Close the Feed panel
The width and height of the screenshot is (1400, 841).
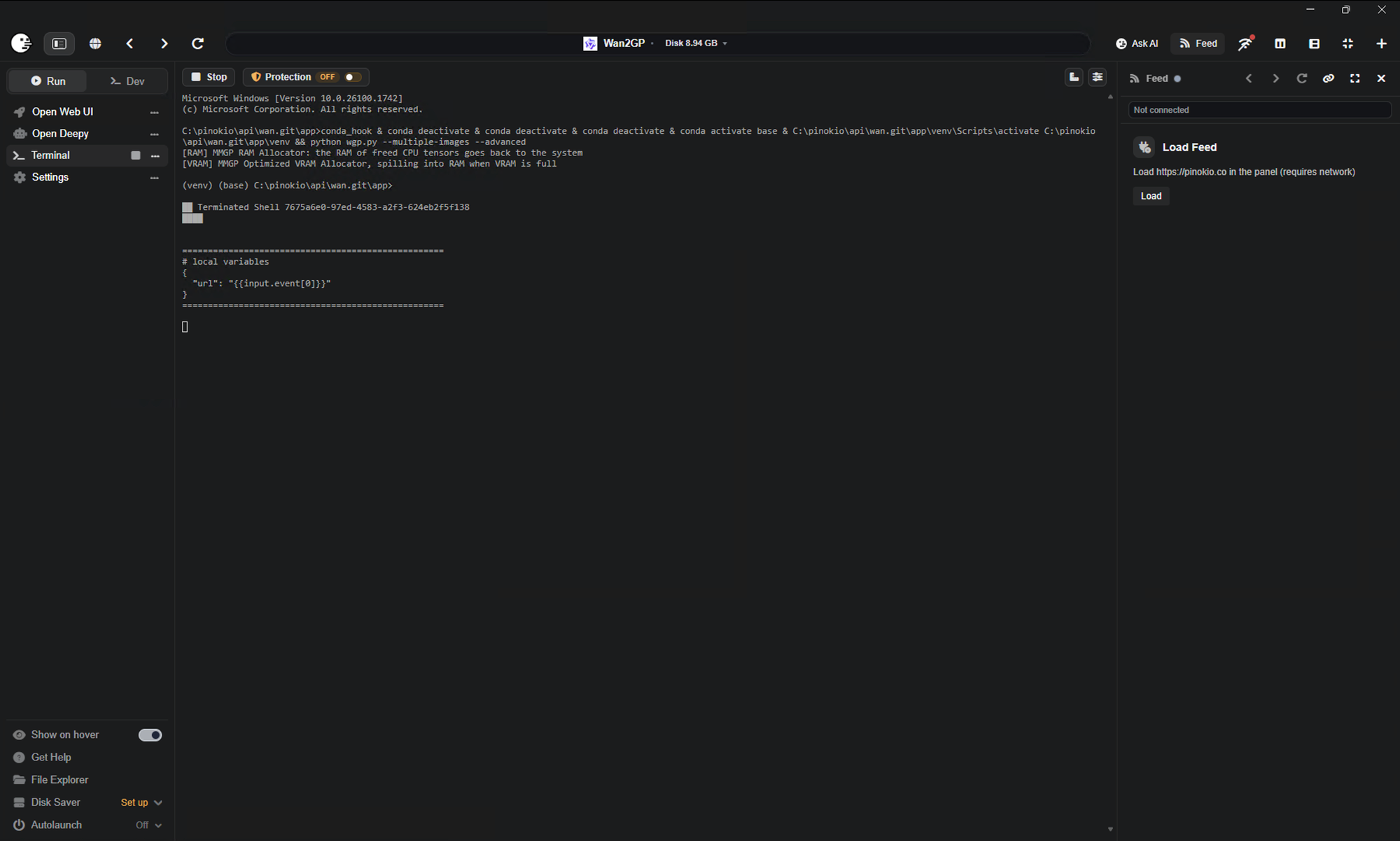1382,78
